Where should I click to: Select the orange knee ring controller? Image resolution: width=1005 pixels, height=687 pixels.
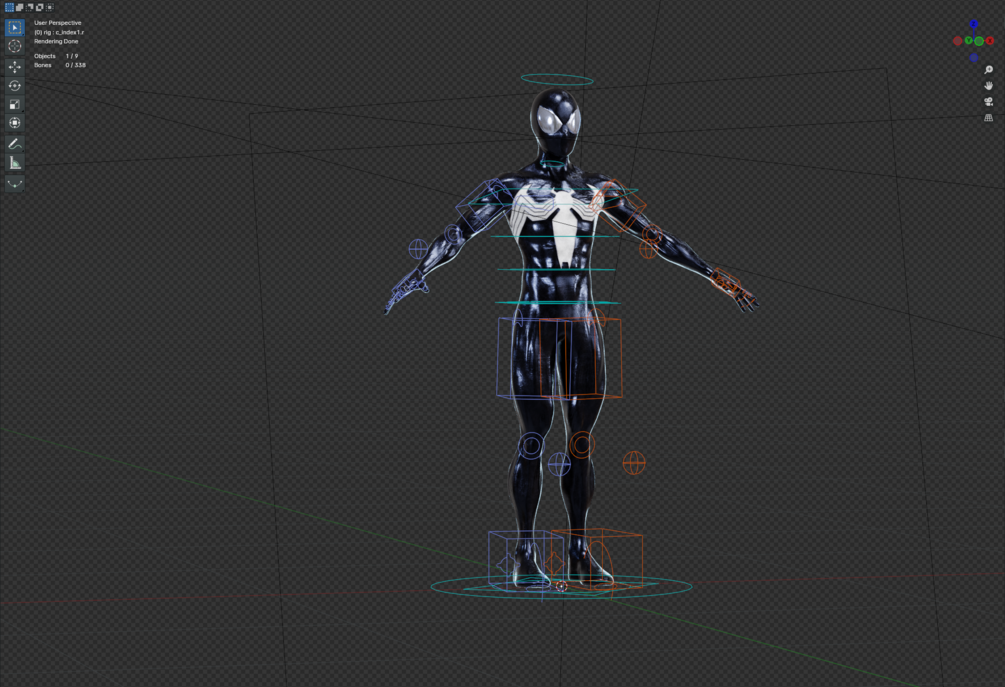pos(582,444)
